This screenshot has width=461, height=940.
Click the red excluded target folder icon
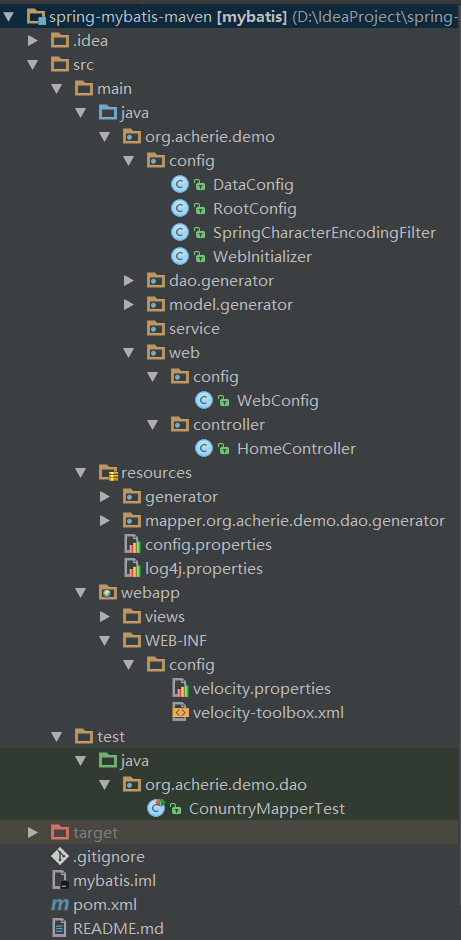(x=60, y=833)
